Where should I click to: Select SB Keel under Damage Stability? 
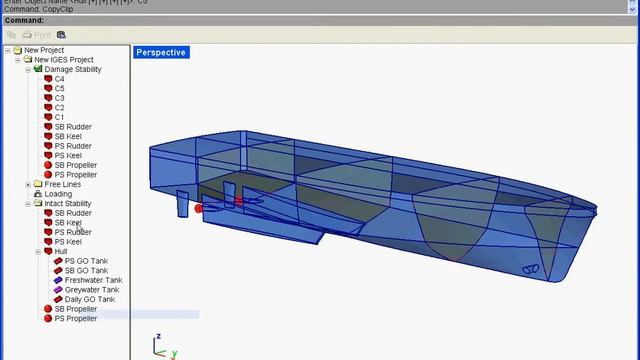pyautogui.click(x=68, y=136)
